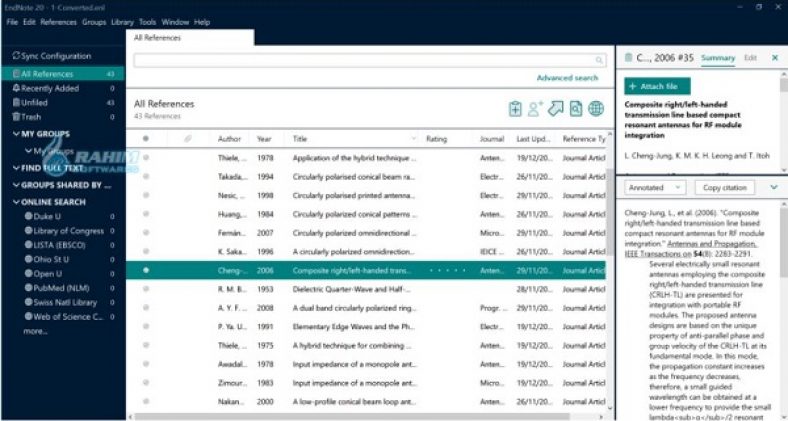Select the All References tab

(x=190, y=37)
